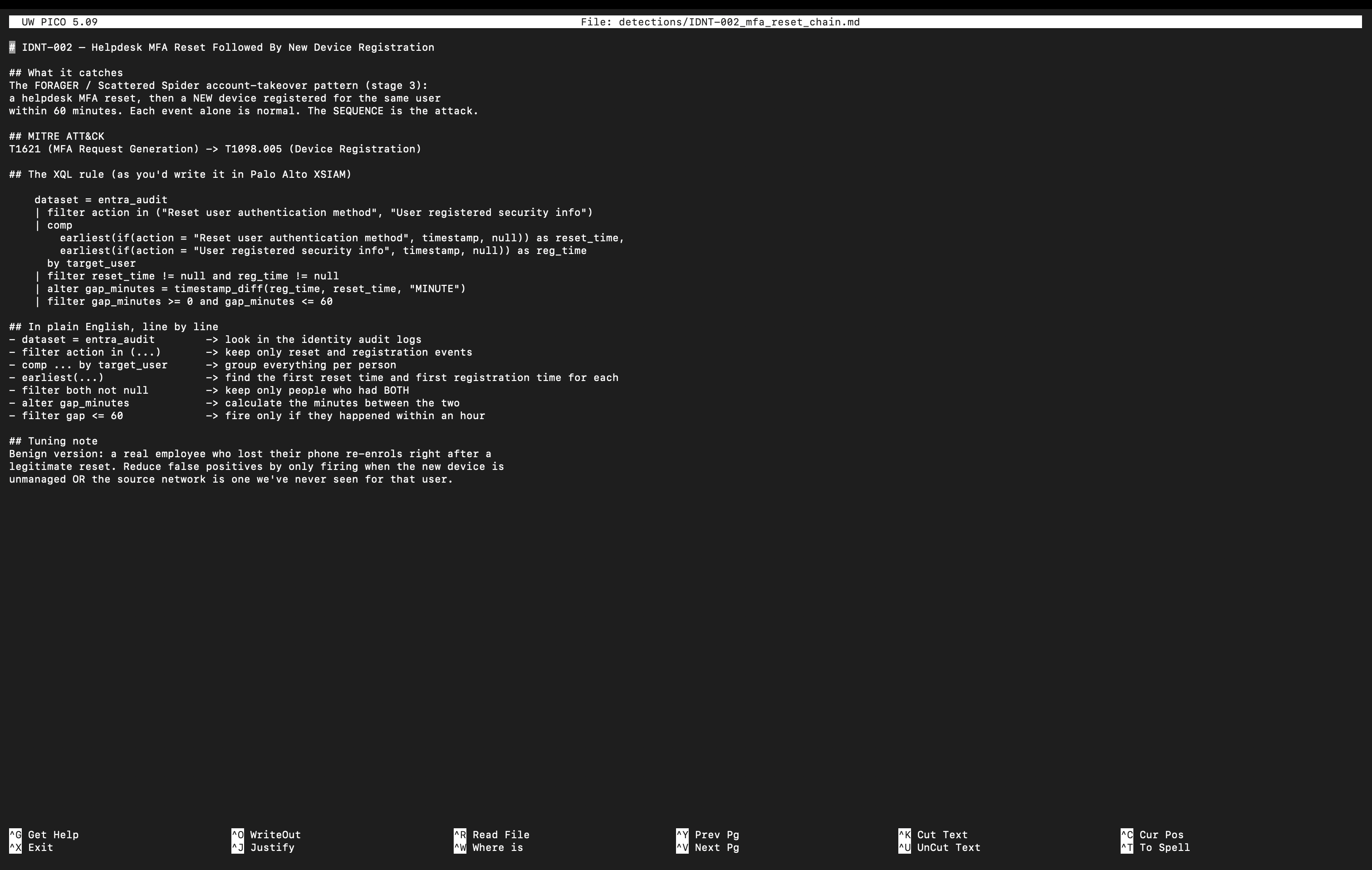Click the T1621 MFA Request Generation line
1372x870 pixels.
[x=216, y=149]
